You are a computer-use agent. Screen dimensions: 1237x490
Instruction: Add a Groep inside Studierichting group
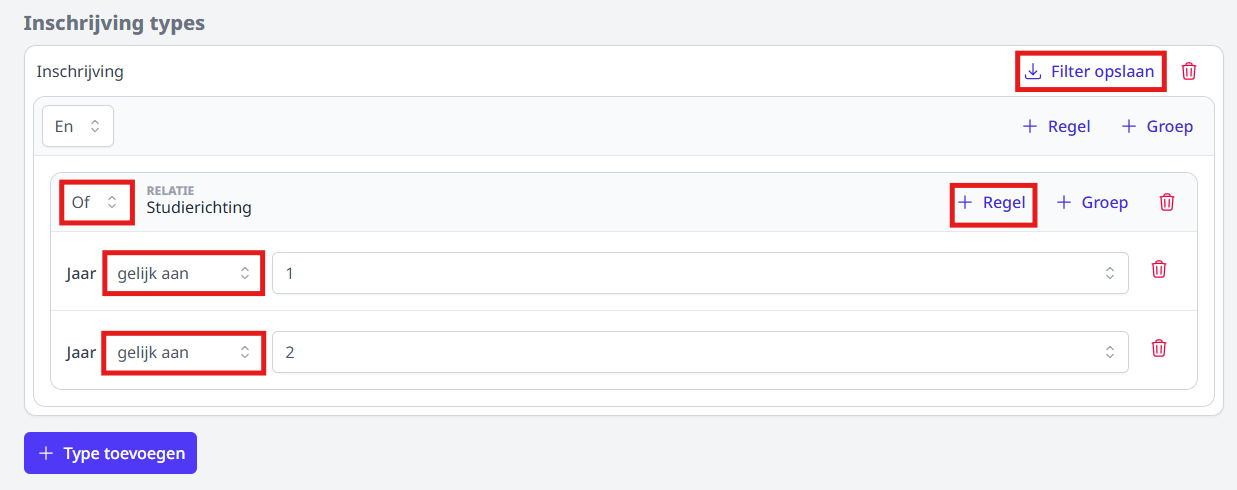[x=1092, y=202]
